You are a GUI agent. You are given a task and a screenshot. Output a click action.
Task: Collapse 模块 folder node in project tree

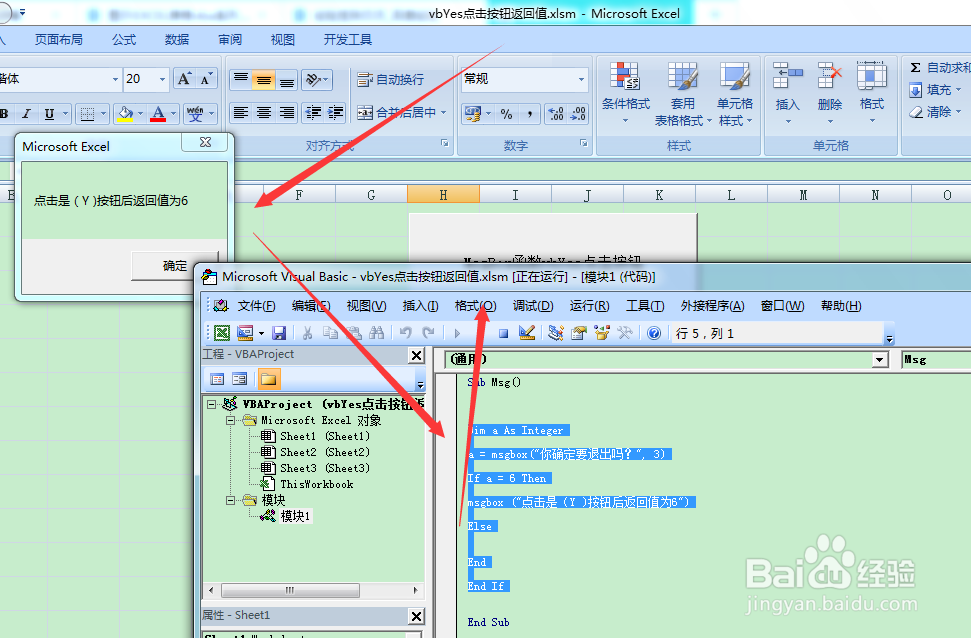(230, 500)
